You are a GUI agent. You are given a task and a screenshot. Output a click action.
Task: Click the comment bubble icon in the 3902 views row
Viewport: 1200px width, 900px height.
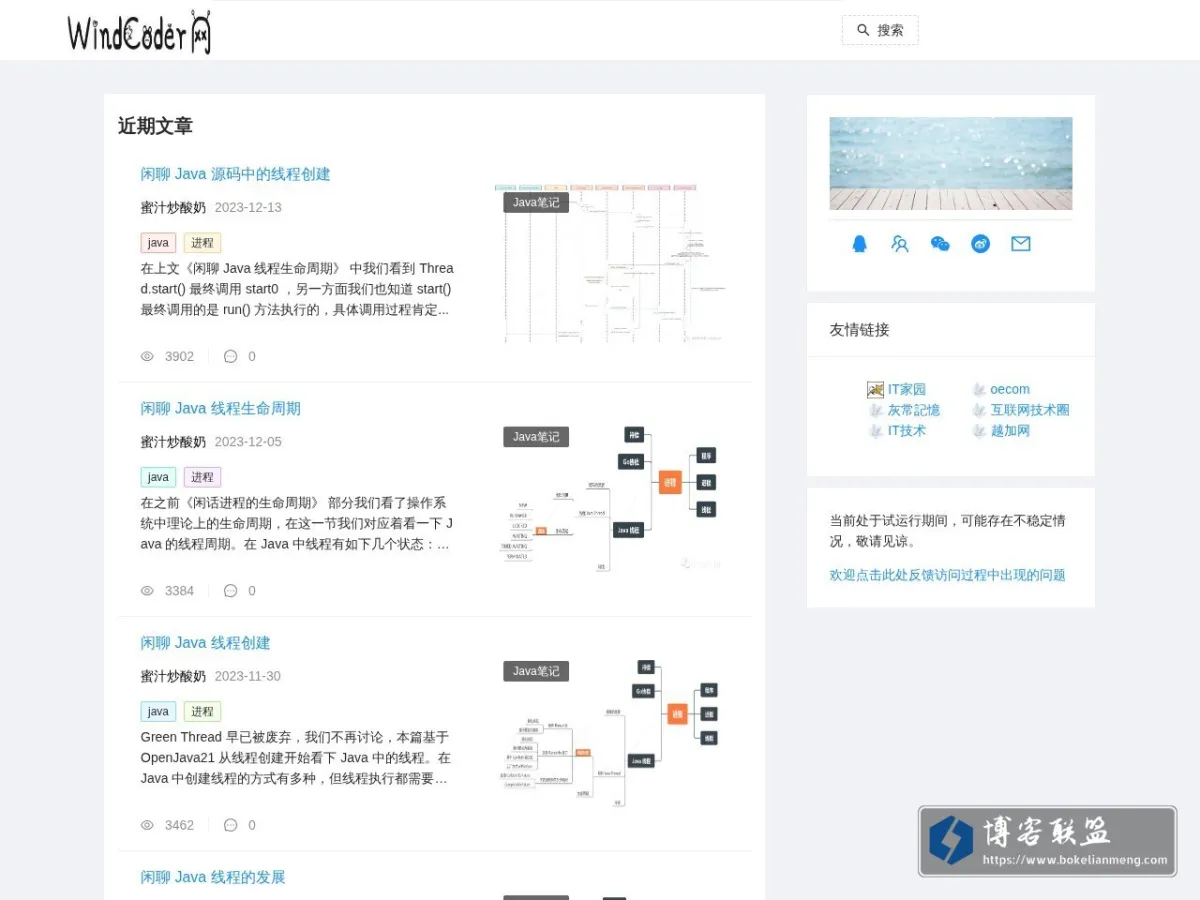click(230, 356)
